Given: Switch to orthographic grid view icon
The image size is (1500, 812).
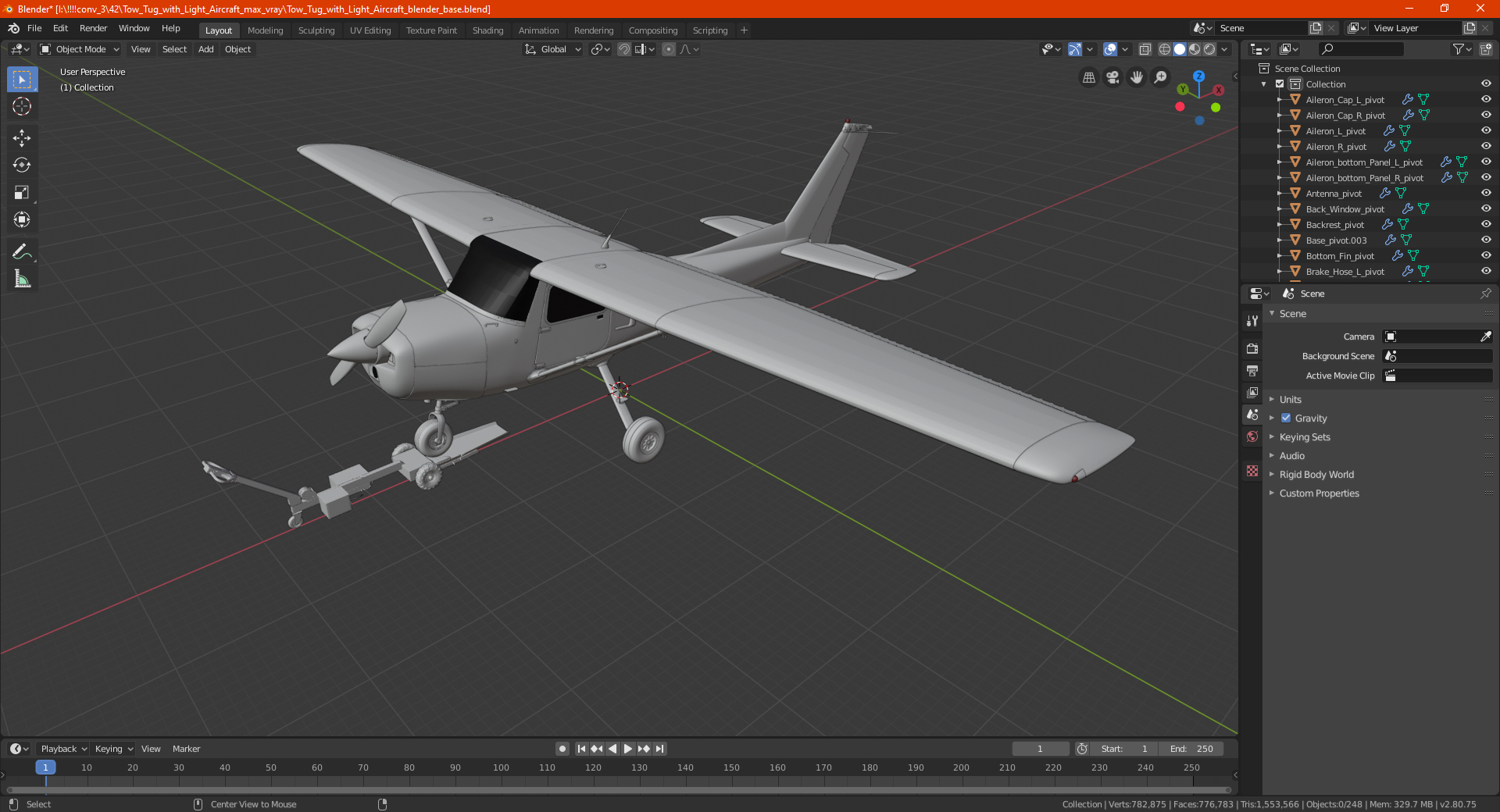Looking at the screenshot, I should [x=1088, y=77].
